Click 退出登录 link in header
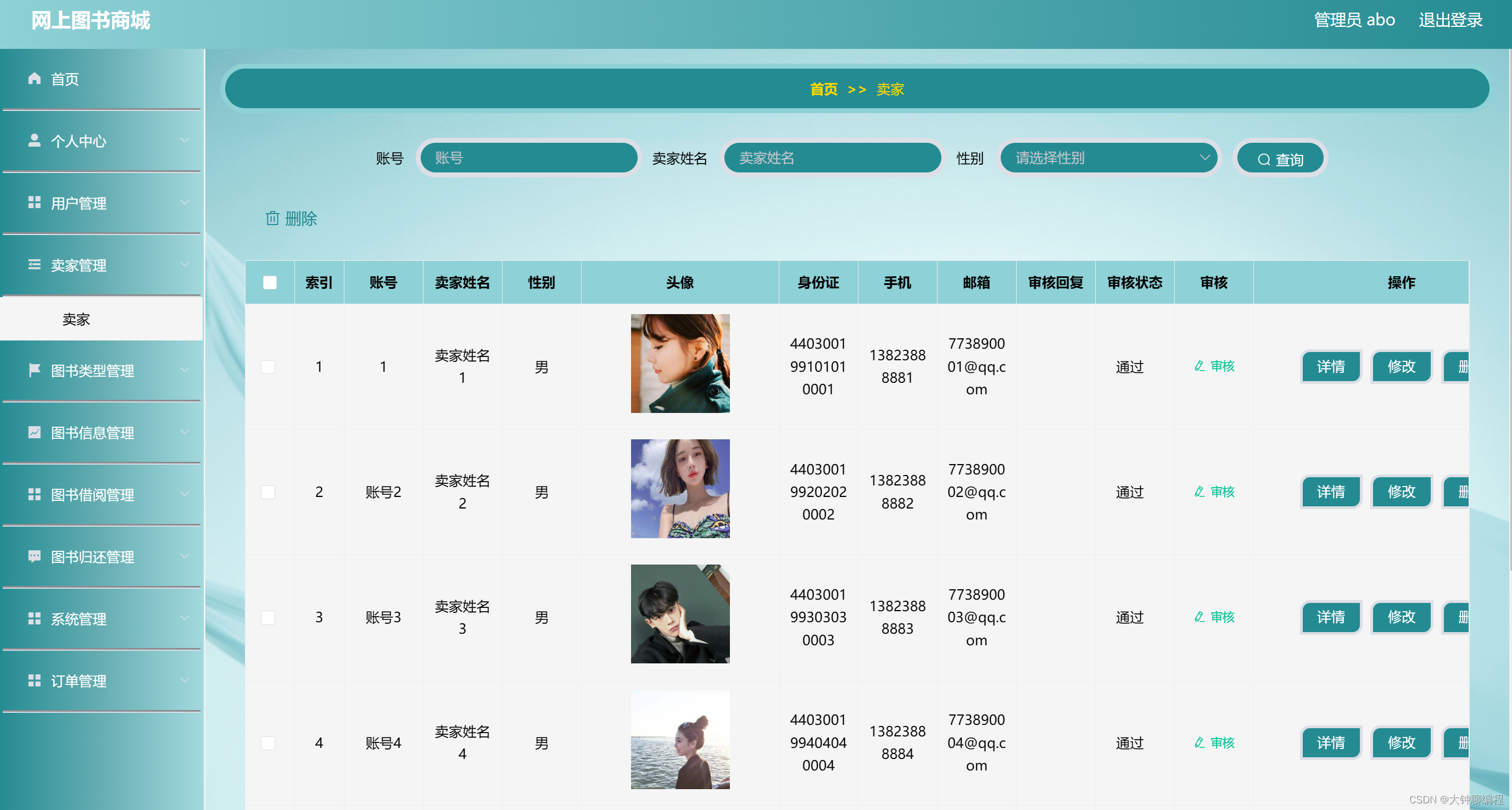Viewport: 1512px width, 810px height. point(1450,20)
